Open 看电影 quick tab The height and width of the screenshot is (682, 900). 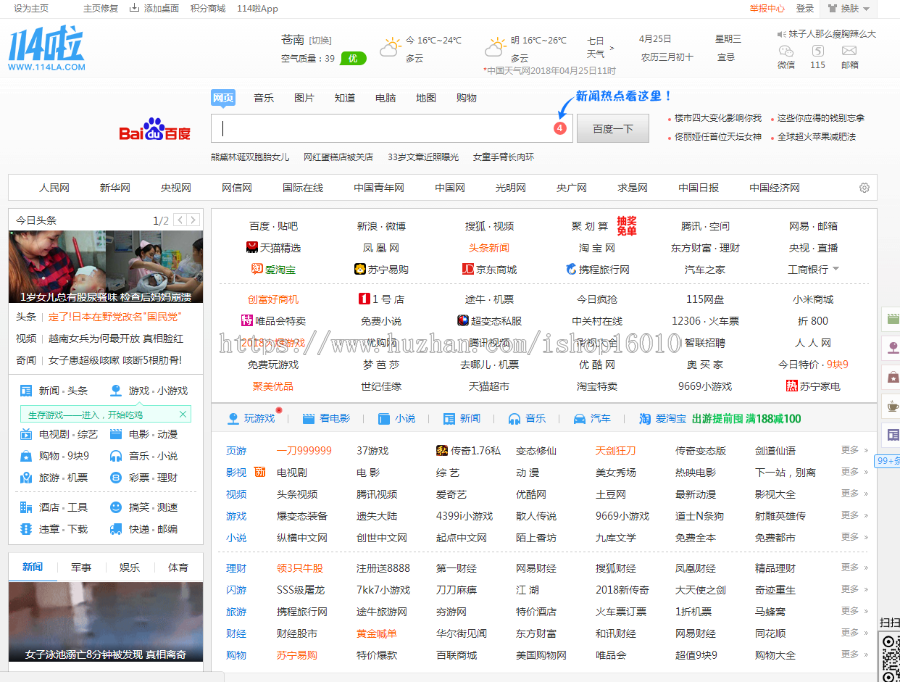(x=327, y=418)
